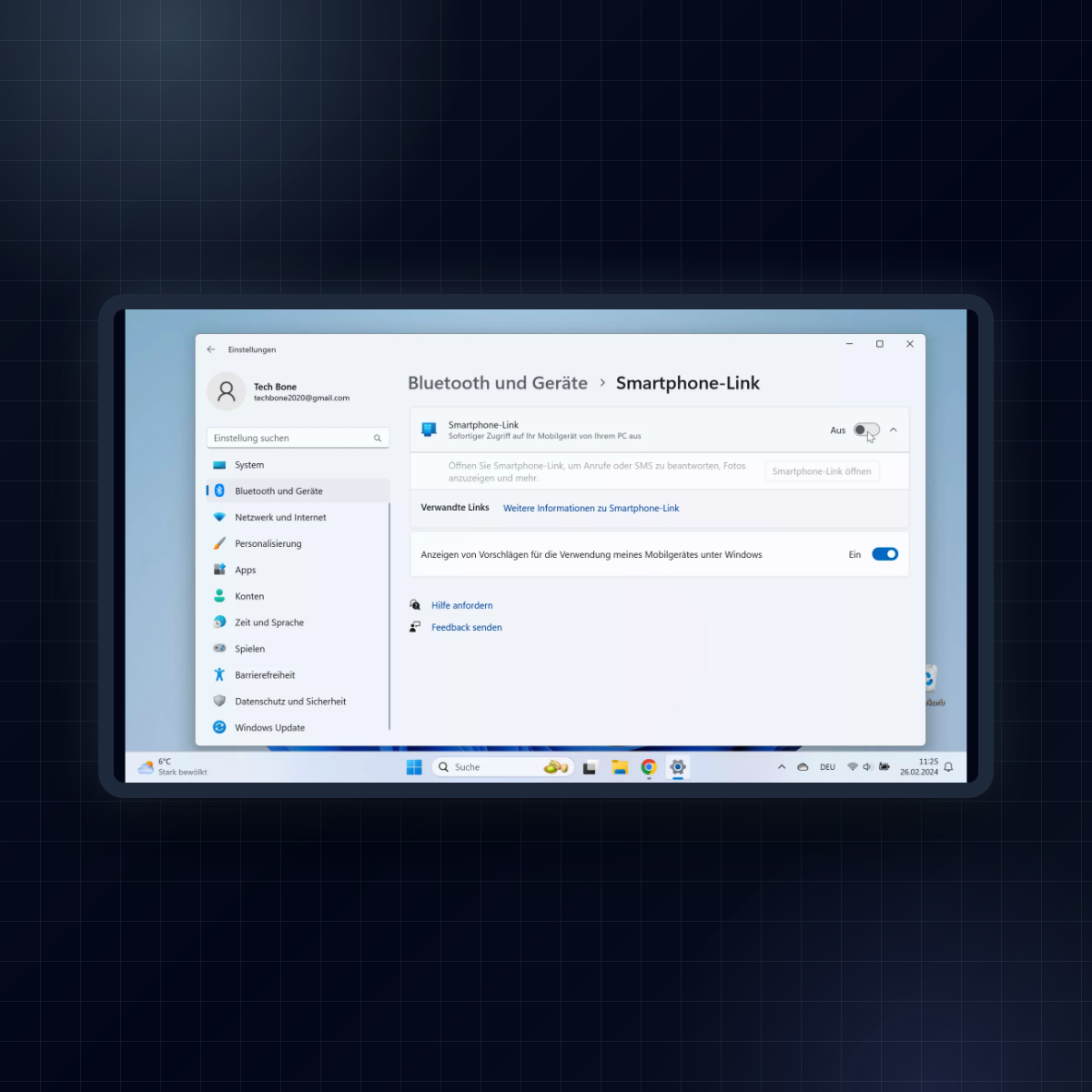Click the Zeit und Sprache globe icon
This screenshot has height=1092, width=1092.
click(x=219, y=622)
